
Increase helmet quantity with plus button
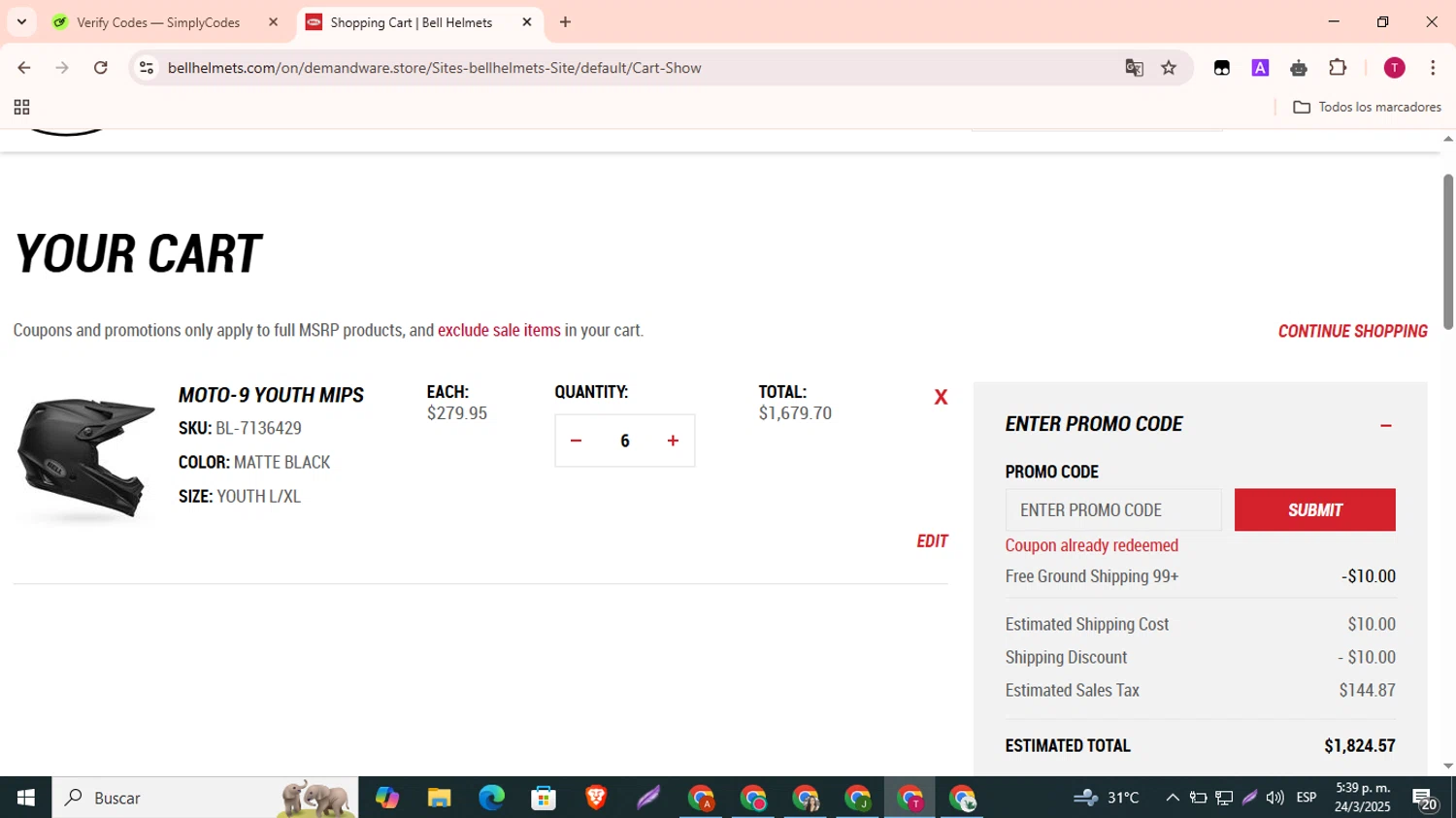tap(673, 441)
